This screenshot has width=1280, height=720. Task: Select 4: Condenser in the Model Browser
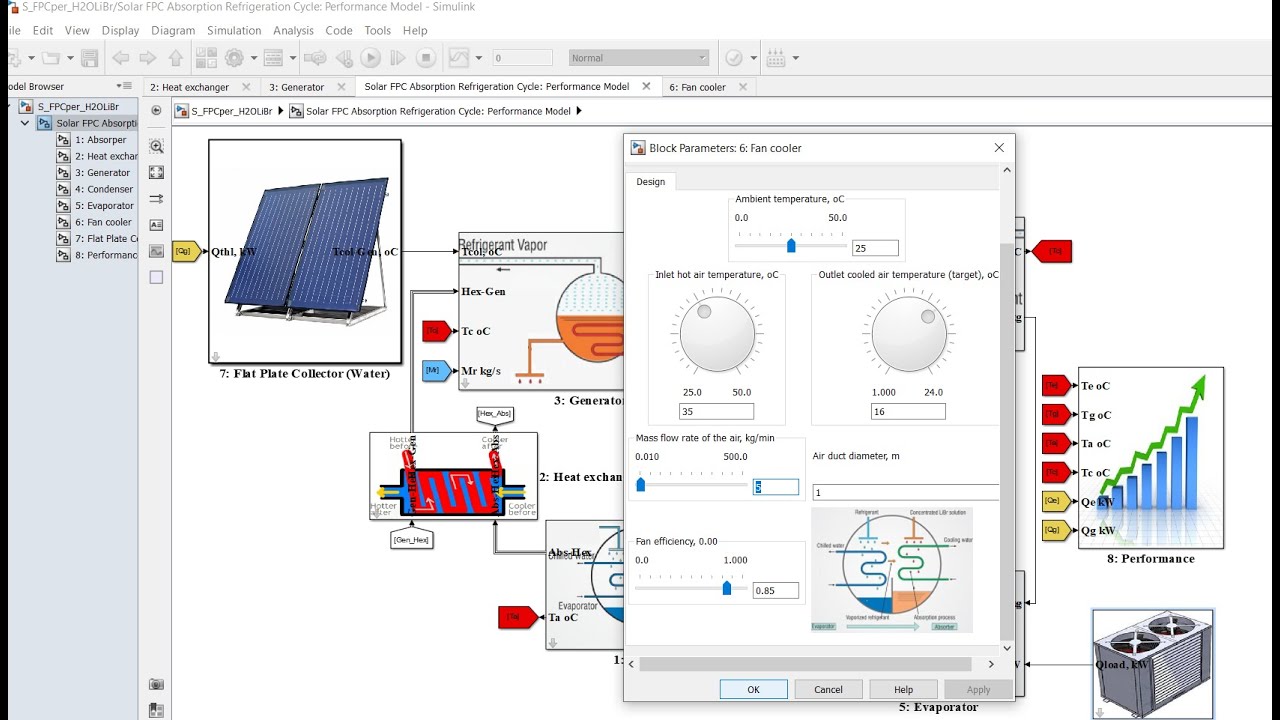104,189
